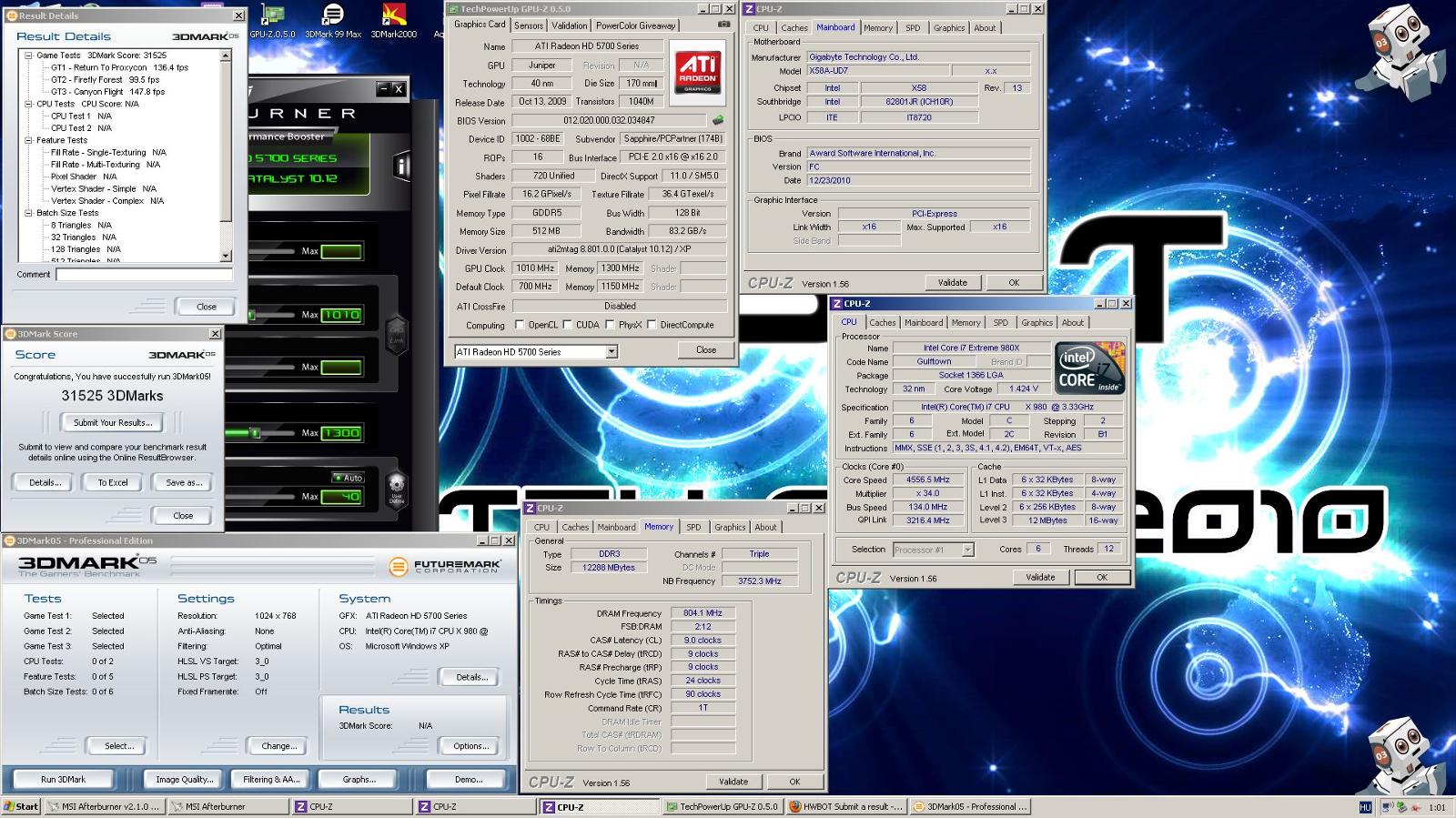Click the BIOS save chip icon in GPU-Z
This screenshot has height=818, width=1456.
click(x=718, y=120)
